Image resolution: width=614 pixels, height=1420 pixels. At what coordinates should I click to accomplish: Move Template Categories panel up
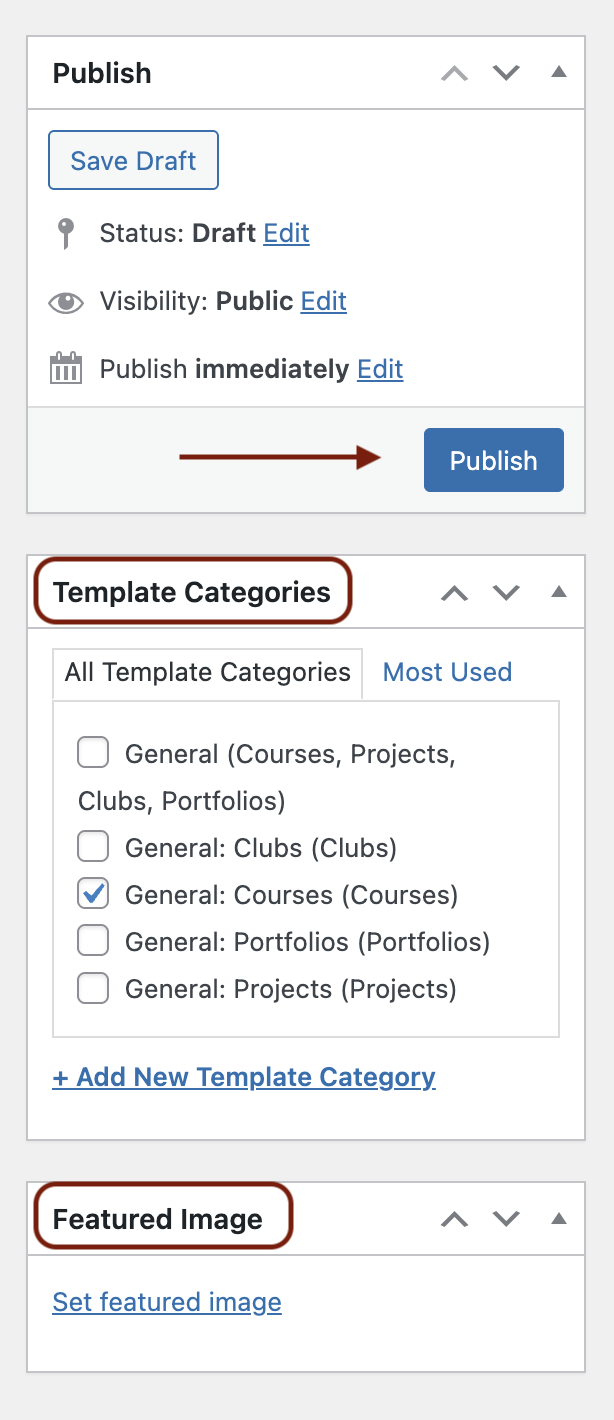(x=455, y=592)
